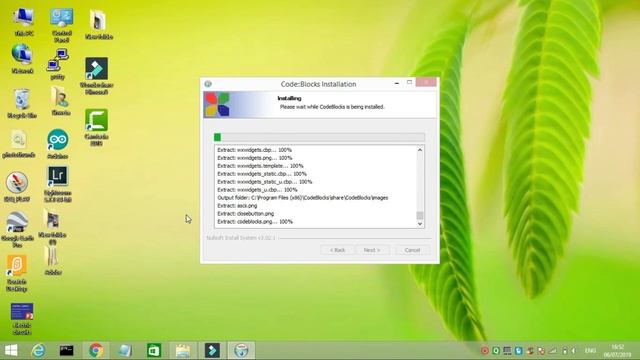Open the Windows Store taskbar icon
The image size is (640, 360).
coord(154,350)
